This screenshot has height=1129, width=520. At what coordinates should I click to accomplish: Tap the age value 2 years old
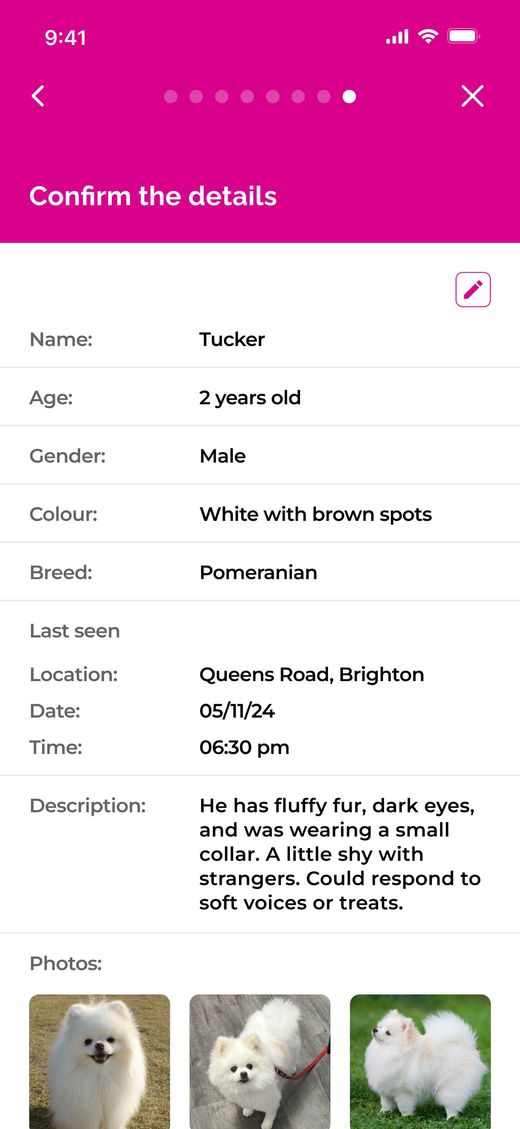[x=250, y=397]
